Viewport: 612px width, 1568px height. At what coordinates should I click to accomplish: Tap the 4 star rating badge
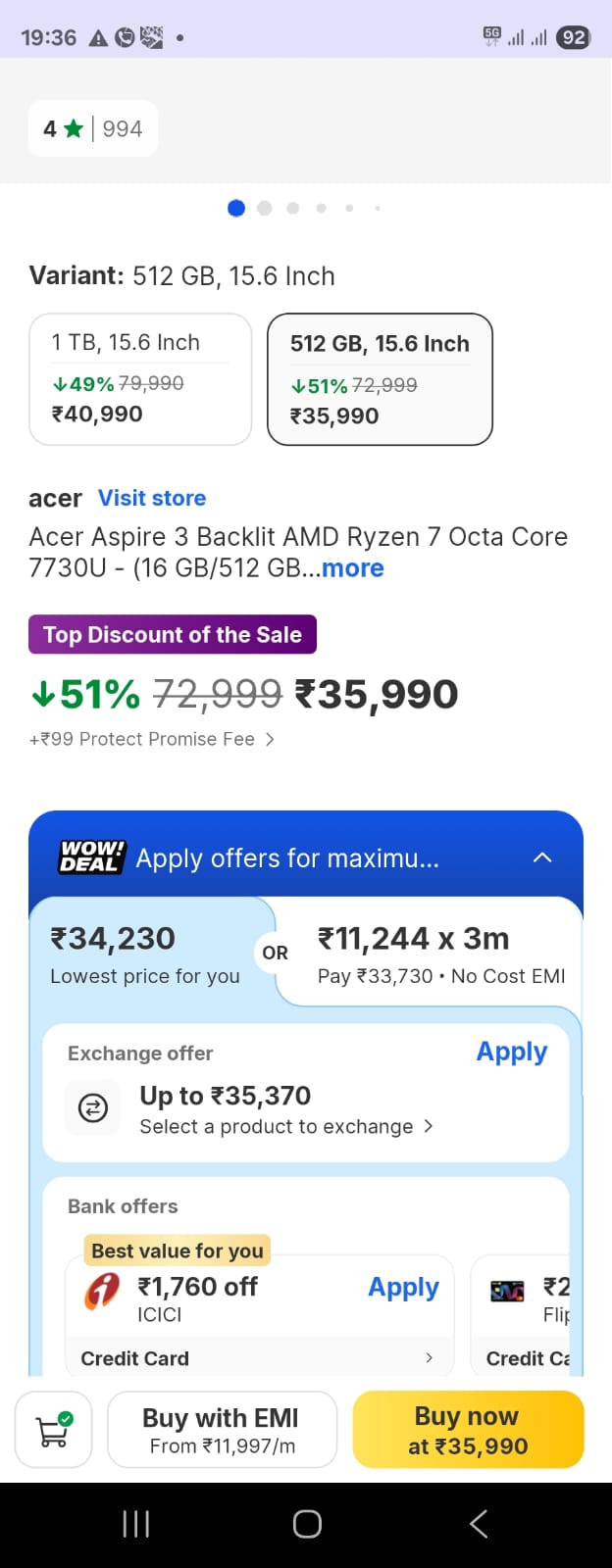93,128
